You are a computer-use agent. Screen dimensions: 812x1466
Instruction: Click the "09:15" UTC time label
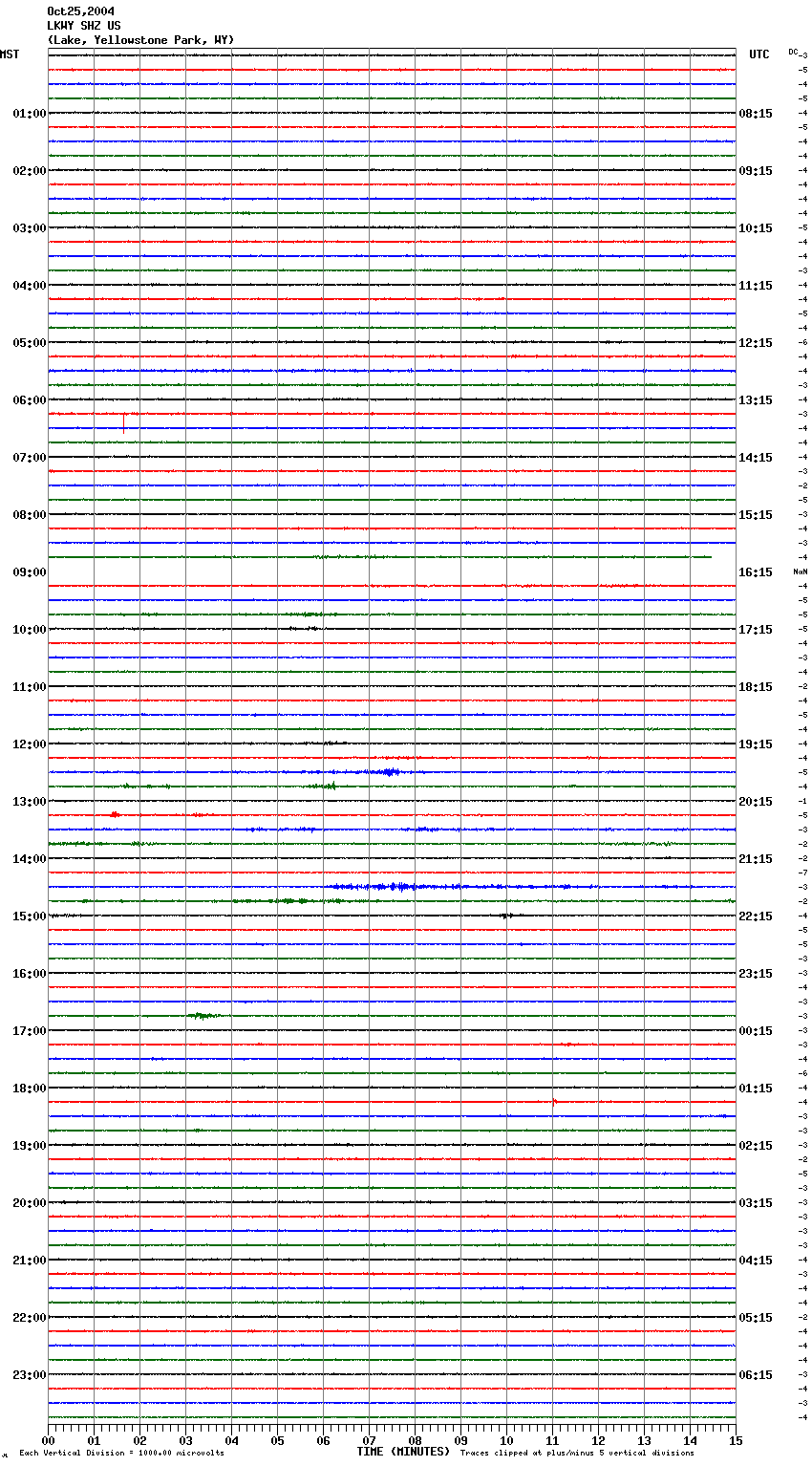coord(756,171)
